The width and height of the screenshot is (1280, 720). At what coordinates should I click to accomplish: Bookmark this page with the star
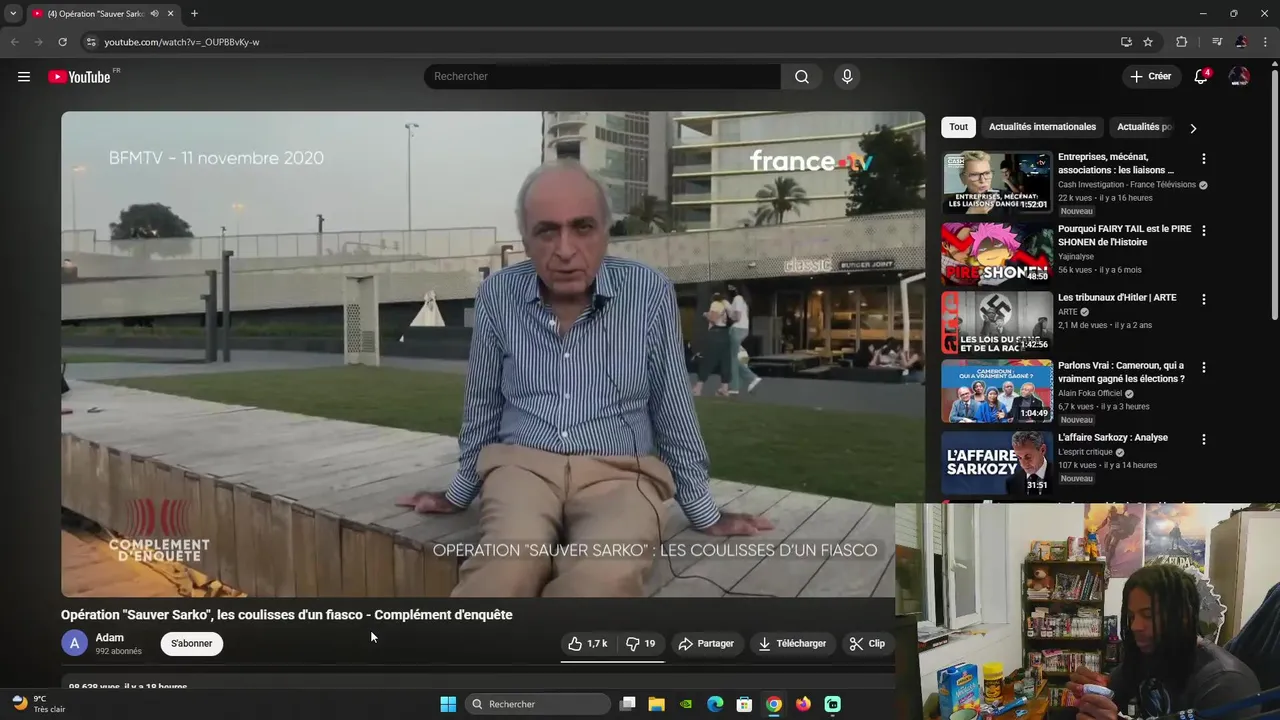point(1148,42)
